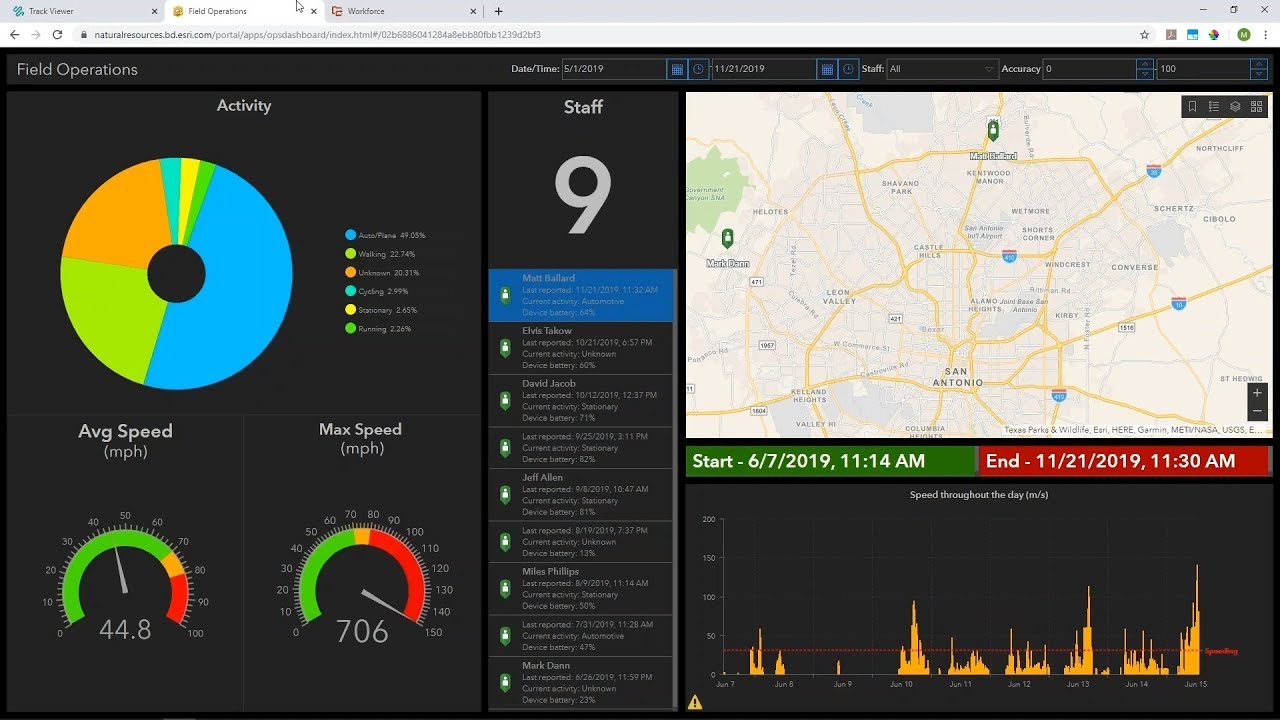Click the Stationary 2.65% legend entry
This screenshot has height=720, width=1280.
pyautogui.click(x=381, y=310)
